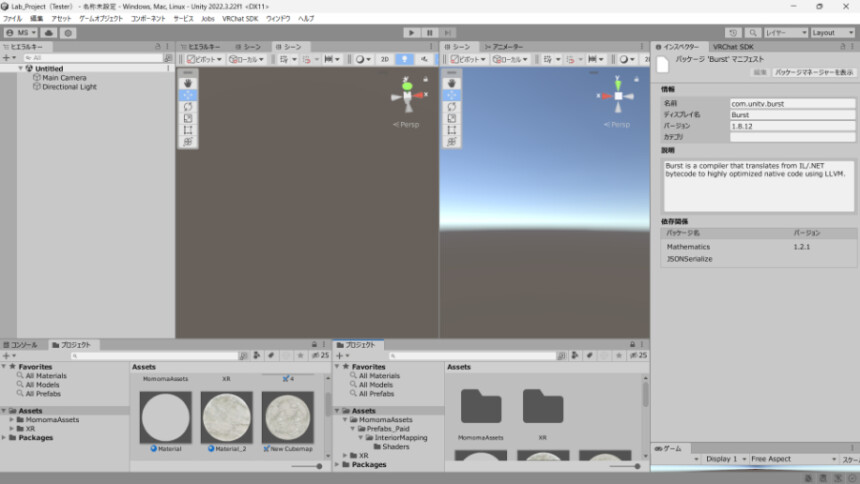This screenshot has width=860, height=484.
Task: Open the Layout dropdown
Action: [x=833, y=33]
